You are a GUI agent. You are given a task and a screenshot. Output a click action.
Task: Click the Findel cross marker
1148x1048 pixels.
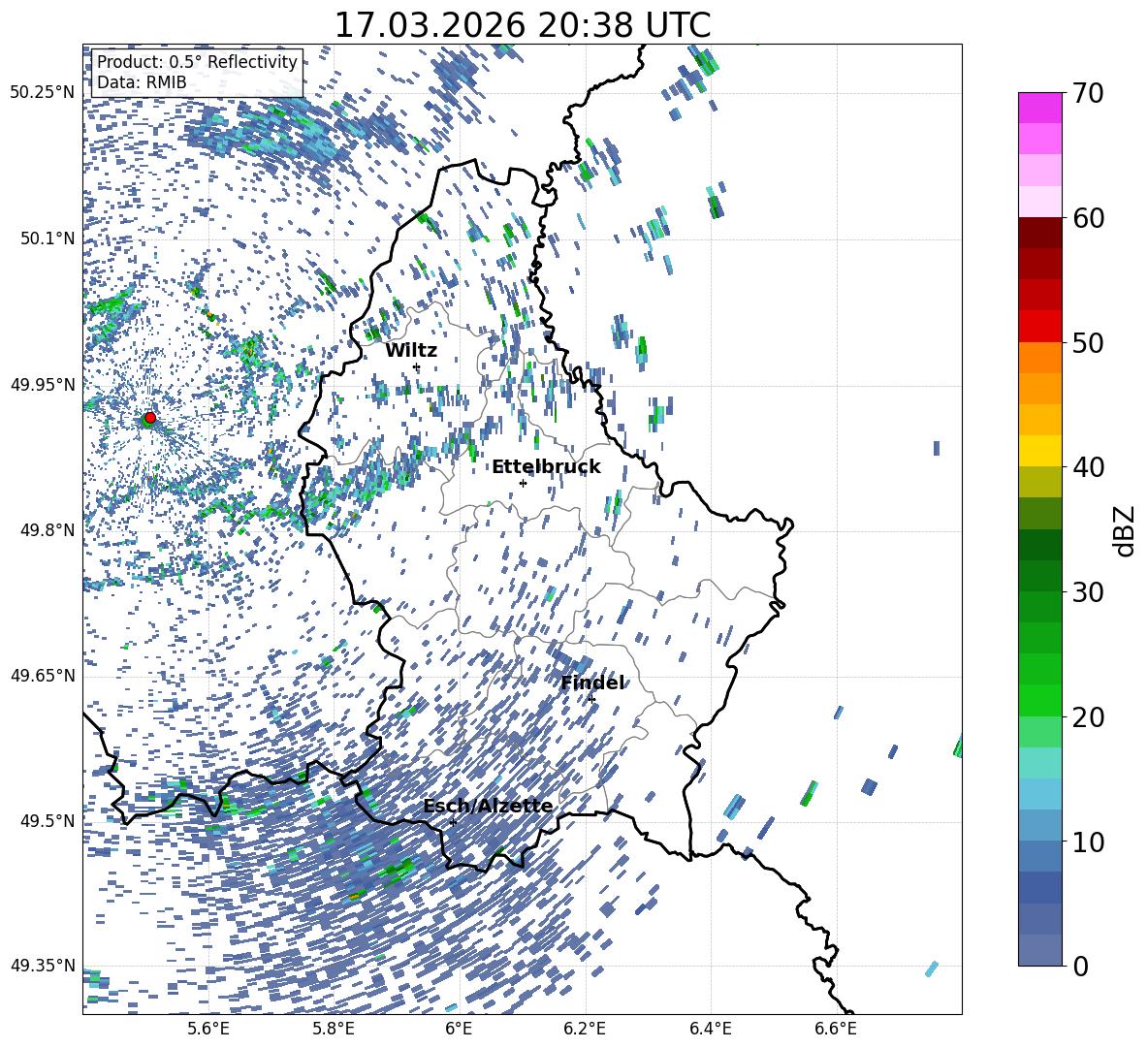591,700
